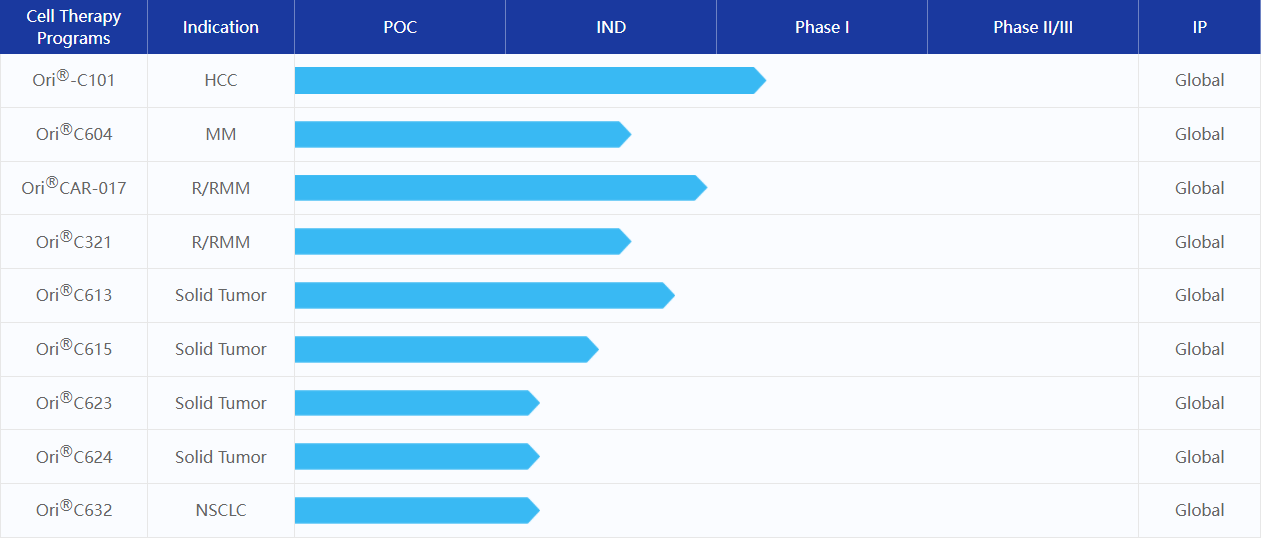Image resolution: width=1261 pixels, height=539 pixels.
Task: Click the HCC indication cell
Action: tap(221, 80)
